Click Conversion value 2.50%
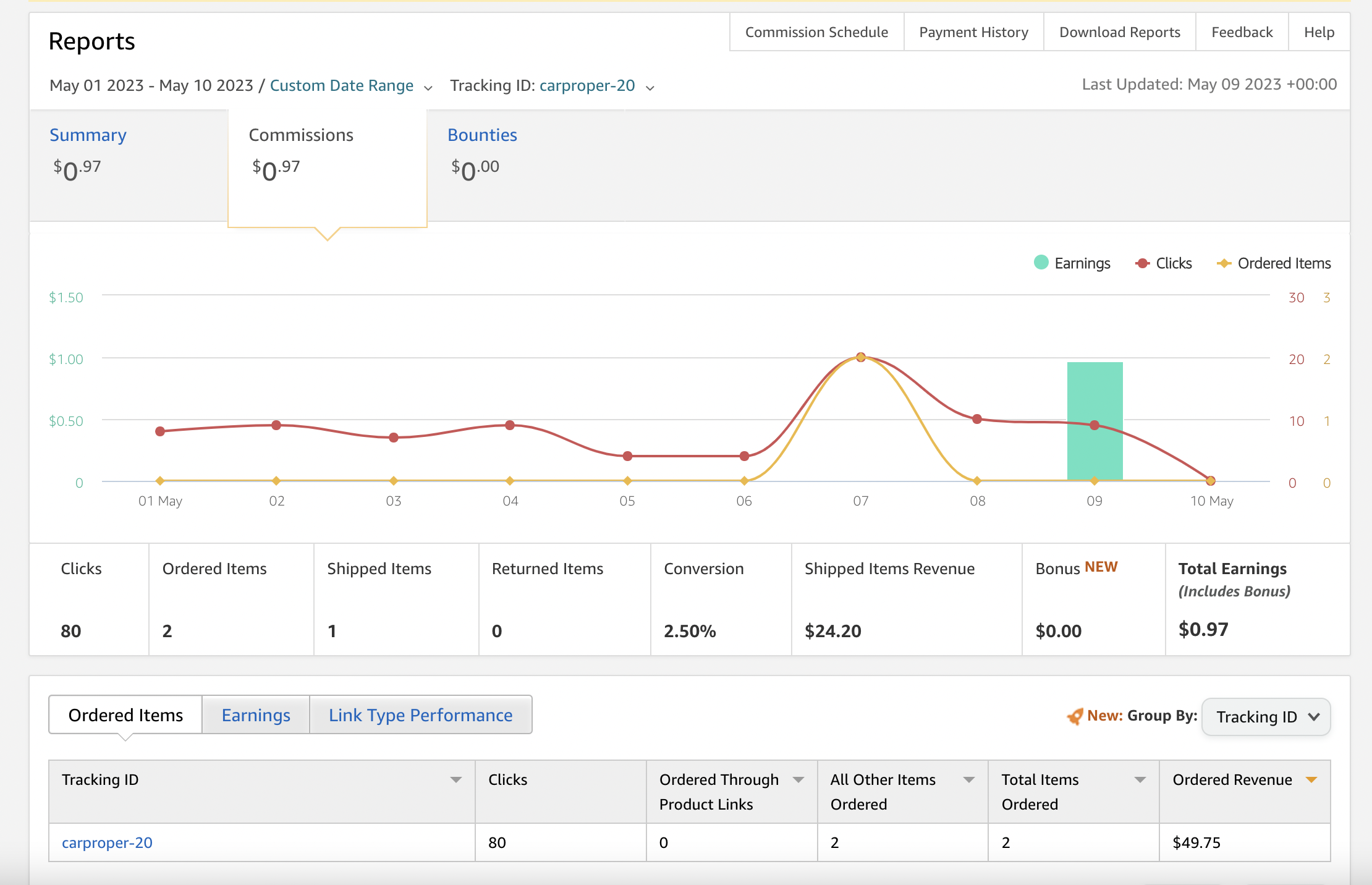This screenshot has height=885, width=1372. 690,631
